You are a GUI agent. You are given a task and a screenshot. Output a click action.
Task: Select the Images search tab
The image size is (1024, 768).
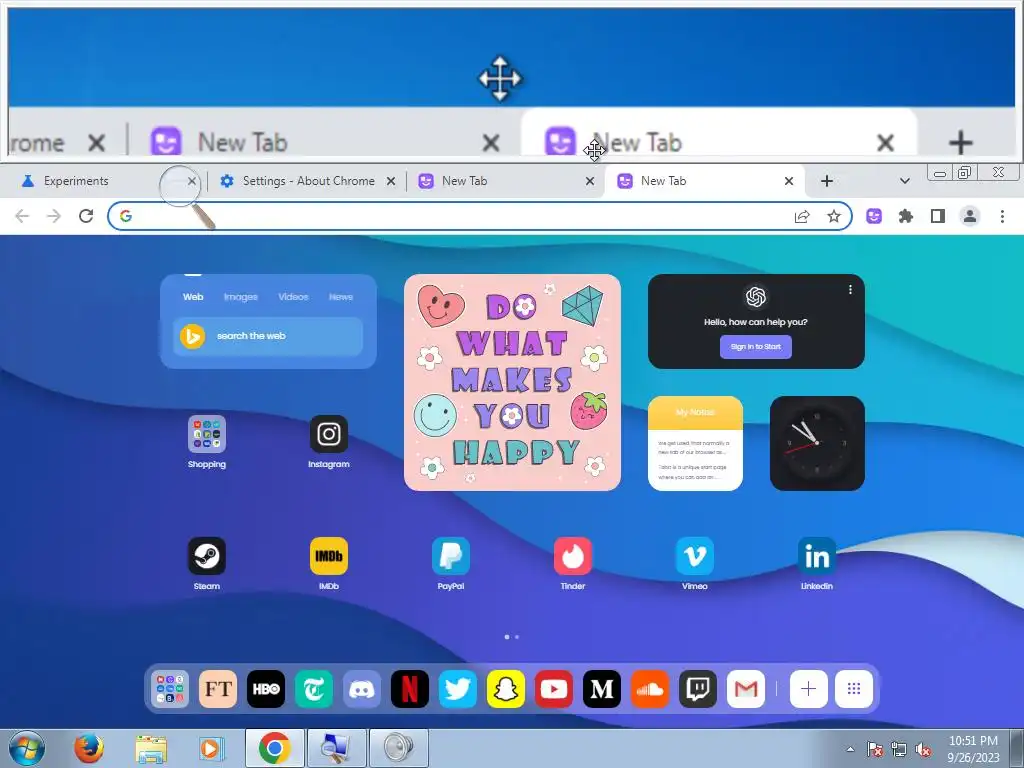pos(240,296)
